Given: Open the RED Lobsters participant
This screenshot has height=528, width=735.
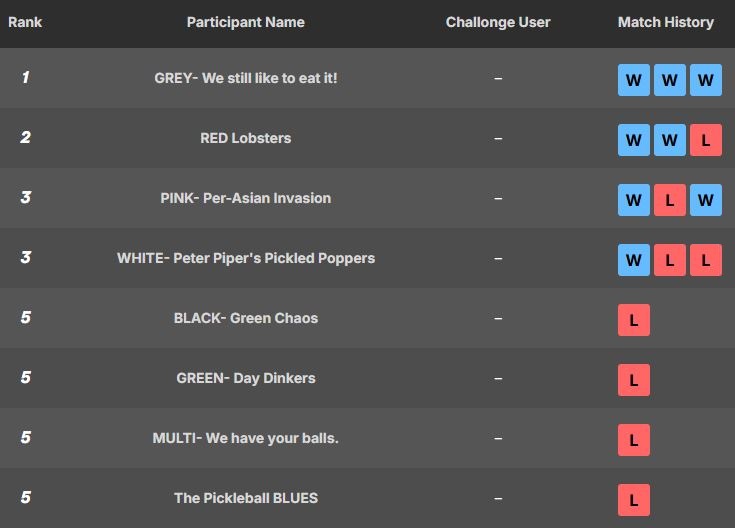Looking at the screenshot, I should point(246,138).
